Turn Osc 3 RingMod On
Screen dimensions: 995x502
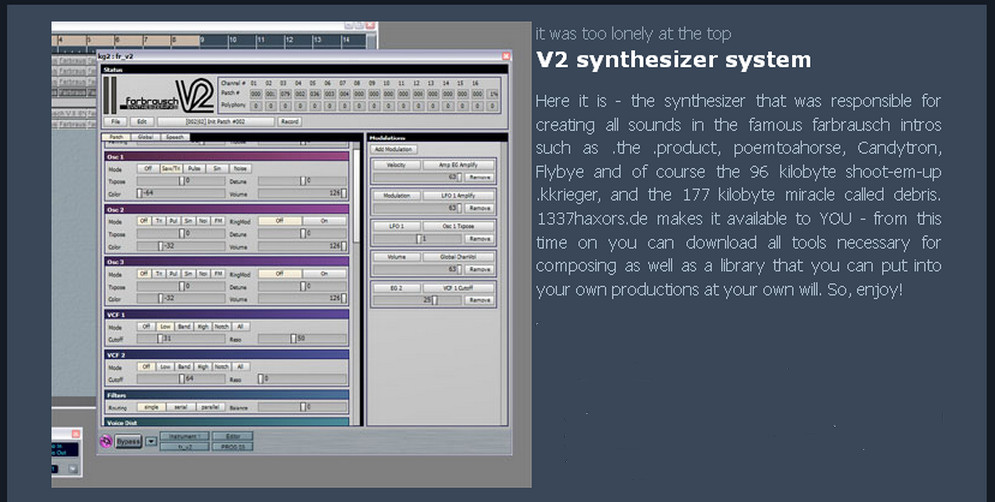pos(324,274)
